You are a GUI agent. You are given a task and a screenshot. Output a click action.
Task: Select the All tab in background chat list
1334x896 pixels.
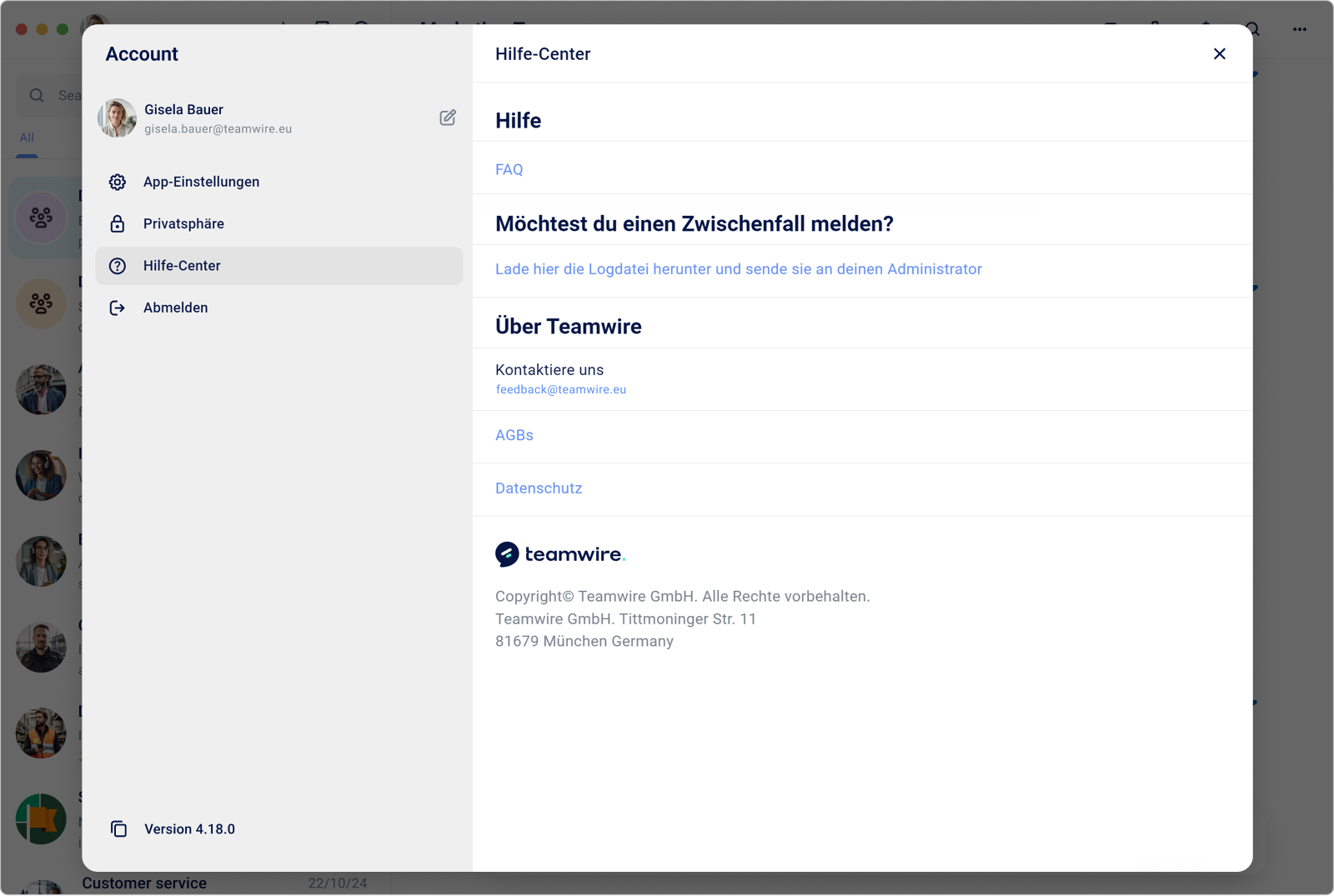(27, 138)
